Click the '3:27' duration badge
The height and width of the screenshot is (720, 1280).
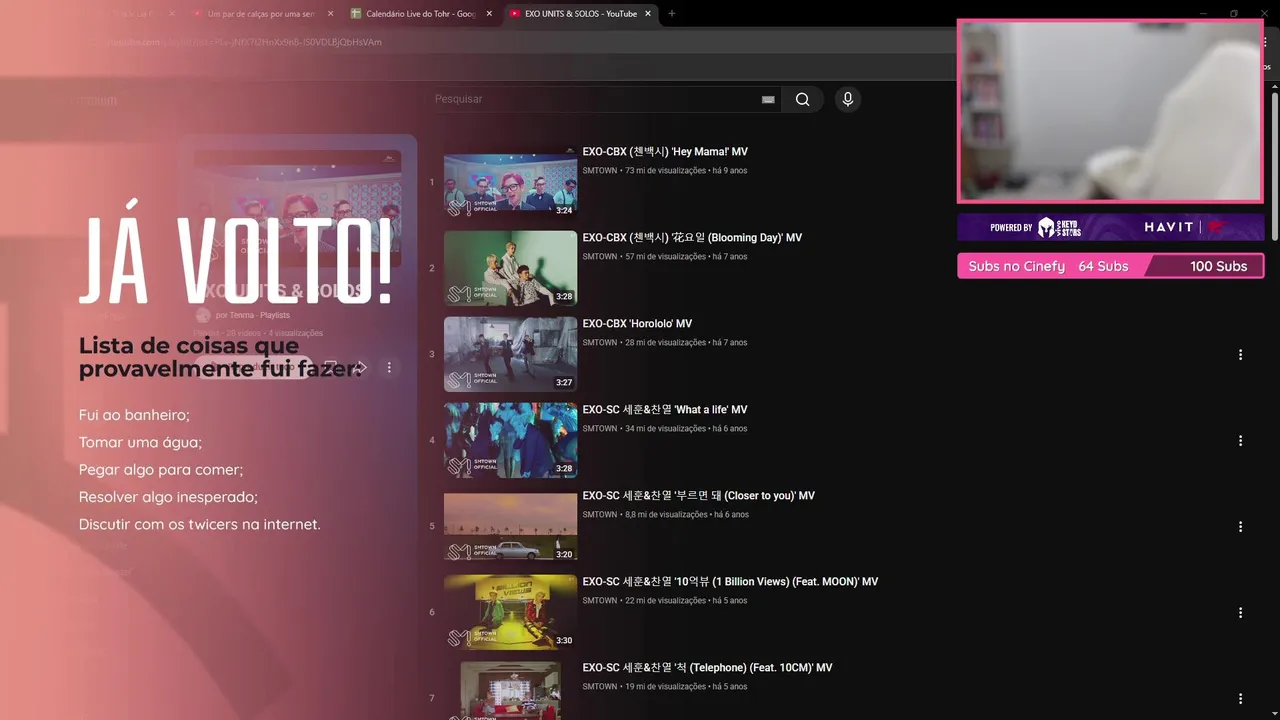[x=564, y=383]
